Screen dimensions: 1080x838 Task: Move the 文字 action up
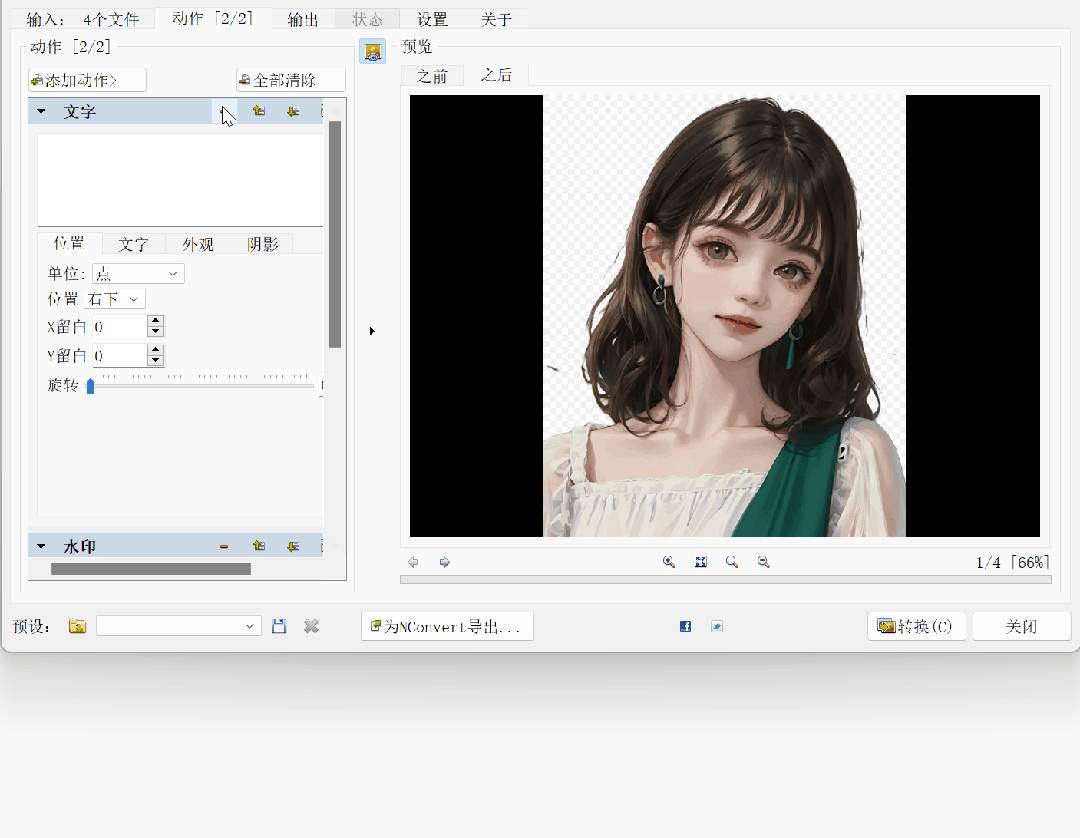pyautogui.click(x=259, y=112)
